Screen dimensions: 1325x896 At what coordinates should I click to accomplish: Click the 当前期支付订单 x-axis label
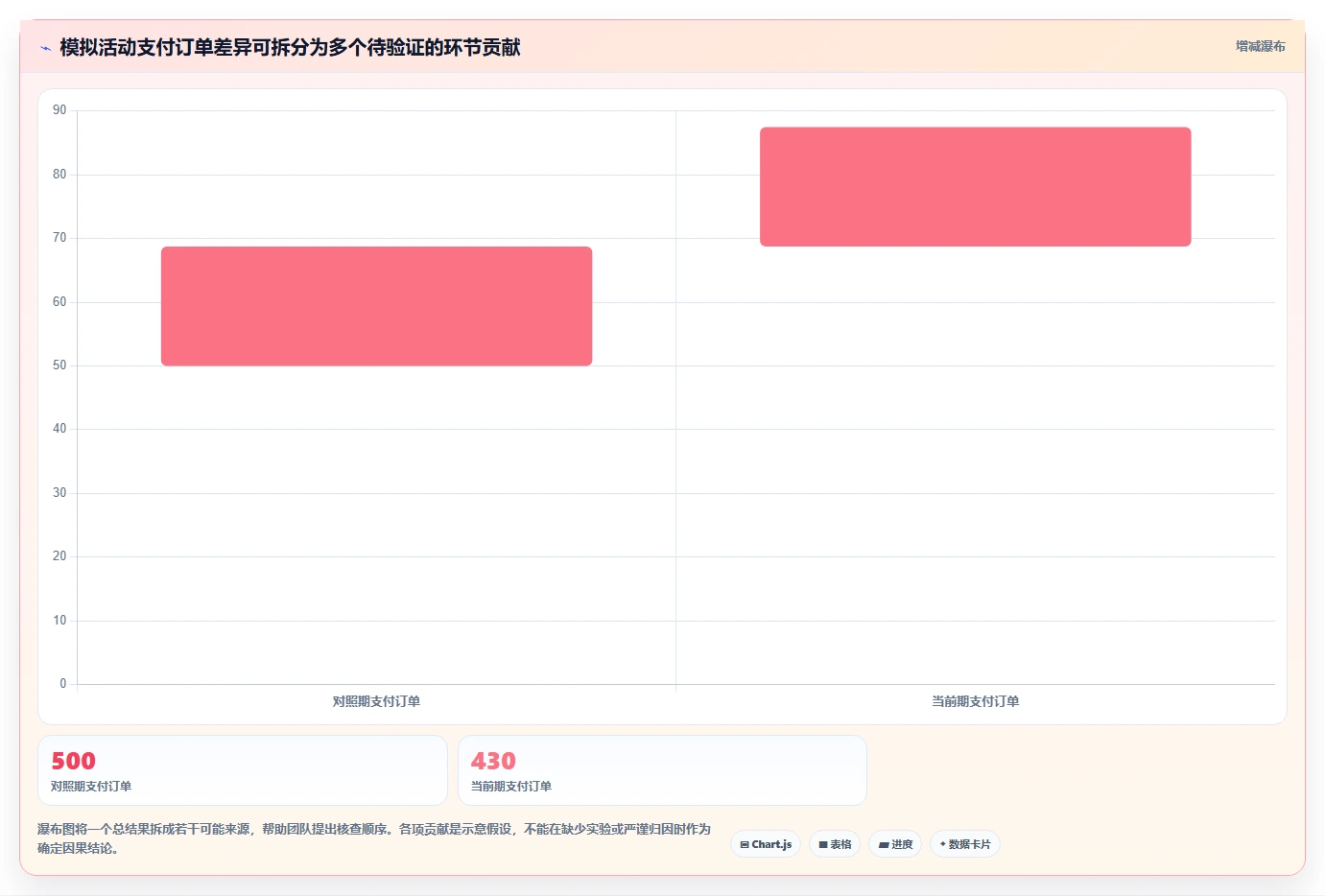click(975, 701)
